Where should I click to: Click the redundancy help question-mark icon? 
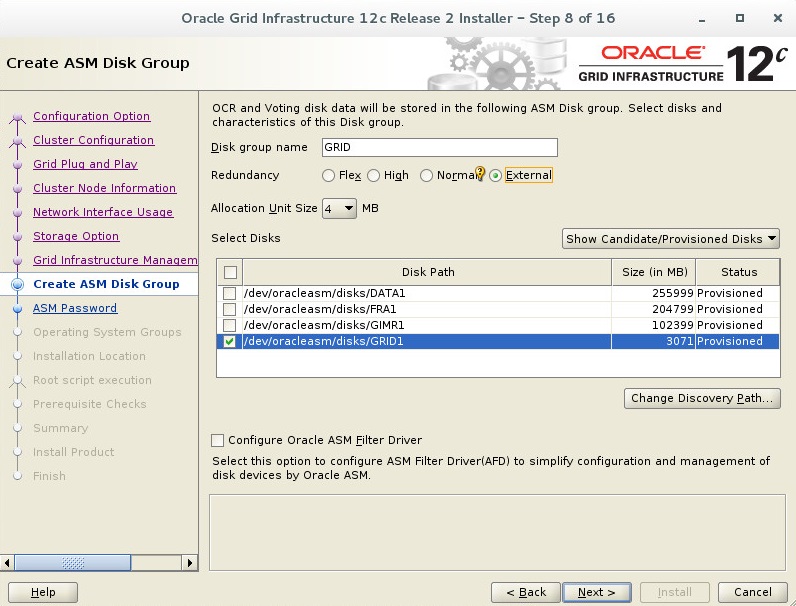tap(480, 174)
